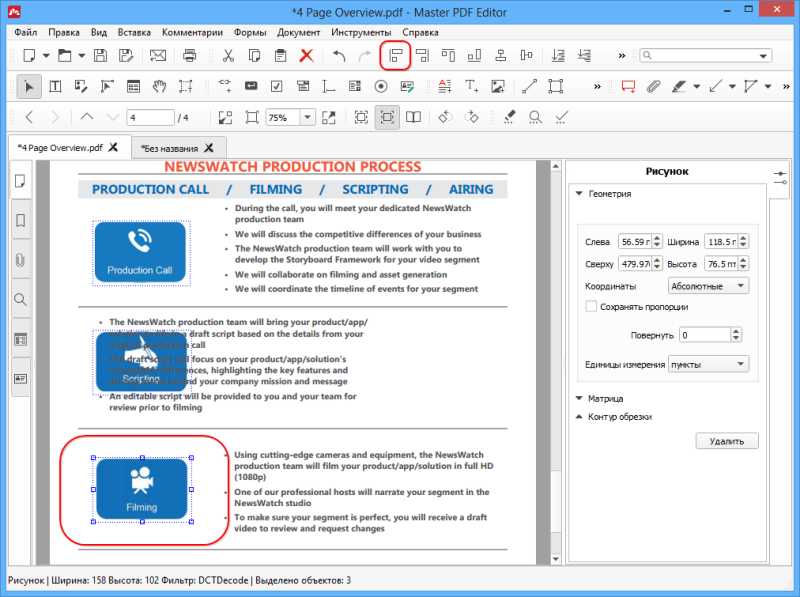800x597 pixels.
Task: Click the Copy icon
Action: 254,55
